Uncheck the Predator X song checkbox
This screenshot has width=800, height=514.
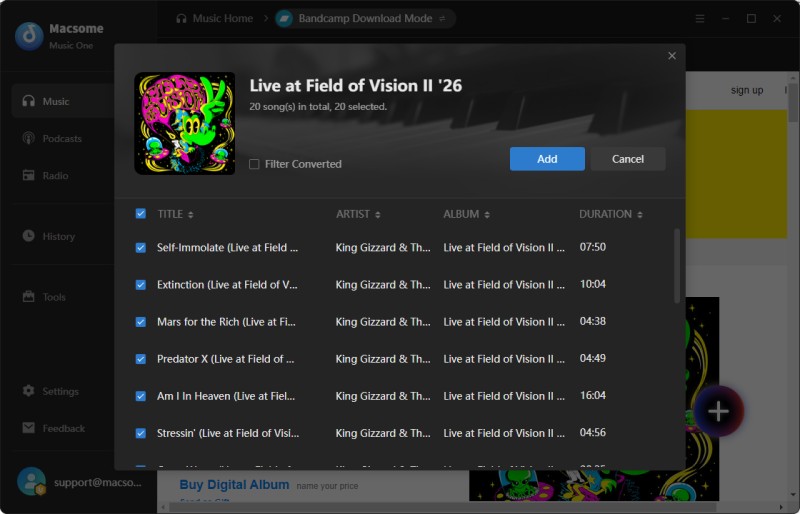click(141, 359)
